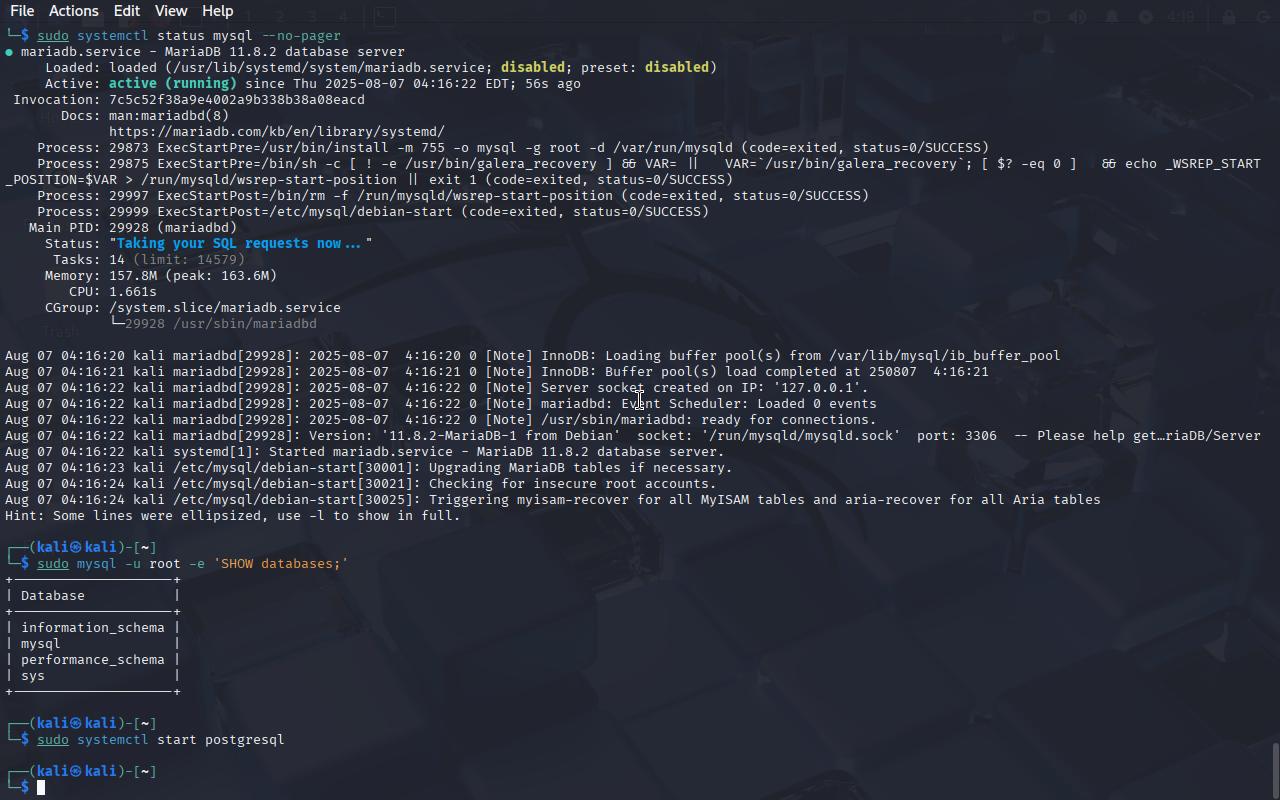Click the 'Loading buffer pool(s) from /var/lib/mysql/ib_buffer_pool' line
The height and width of the screenshot is (800, 1280).
click(533, 356)
